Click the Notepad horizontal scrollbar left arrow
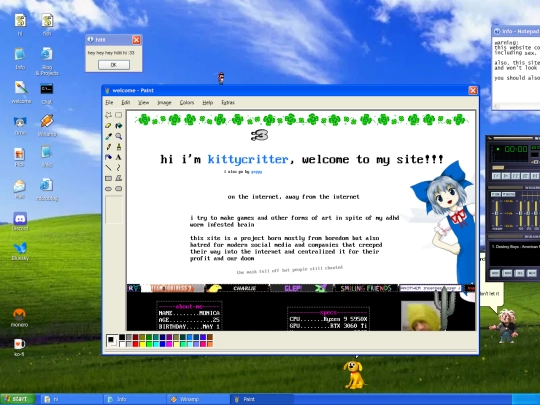 click(x=496, y=106)
